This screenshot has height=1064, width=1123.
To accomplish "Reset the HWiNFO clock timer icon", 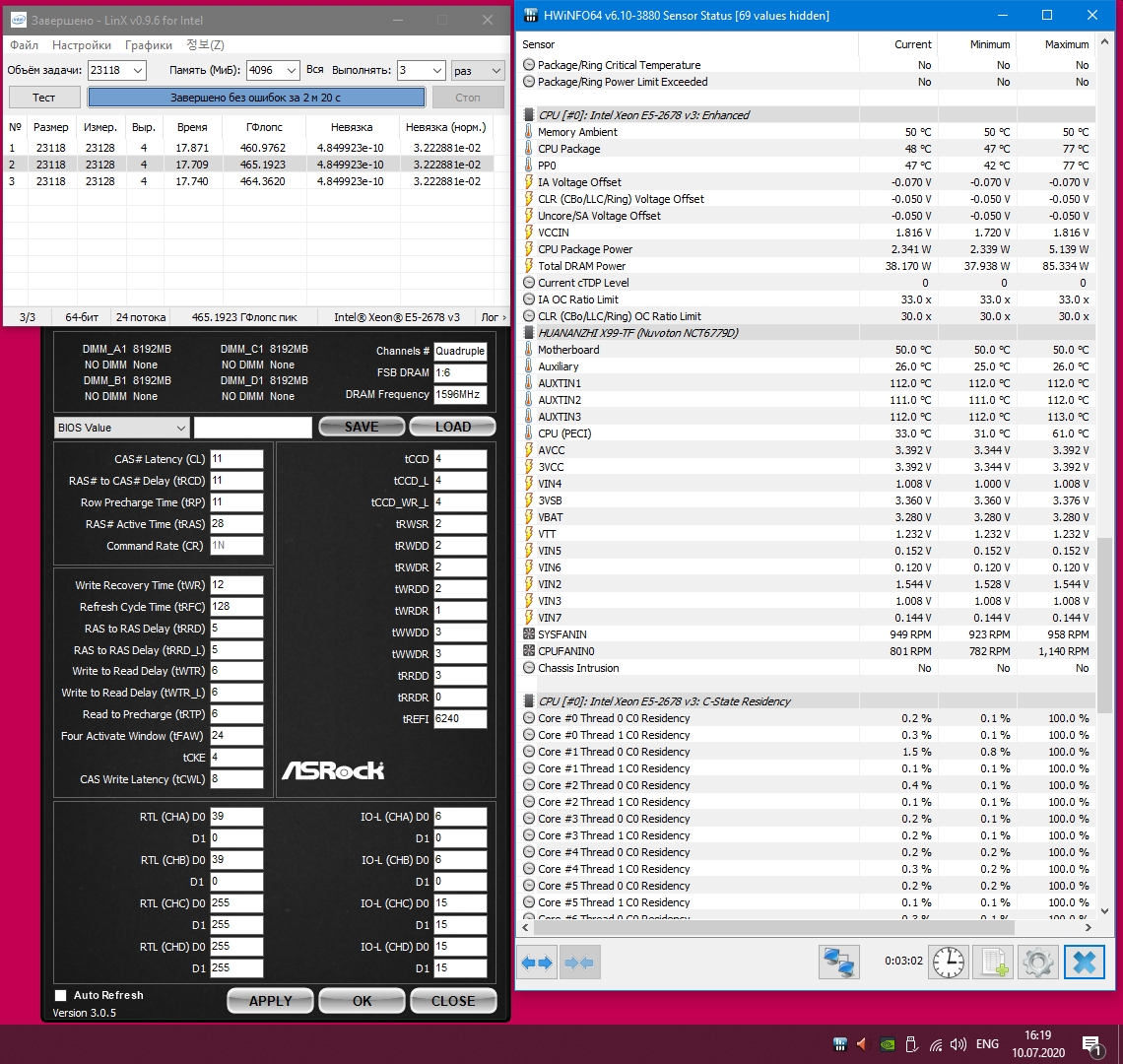I will [x=949, y=963].
